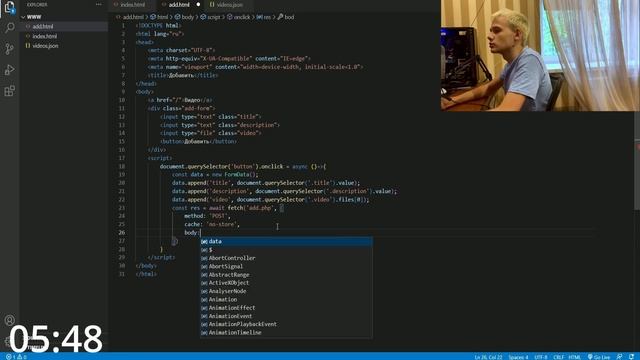This screenshot has width=640, height=360.
Task: Choose AnimationEvent from autocomplete list
Action: tap(286, 316)
